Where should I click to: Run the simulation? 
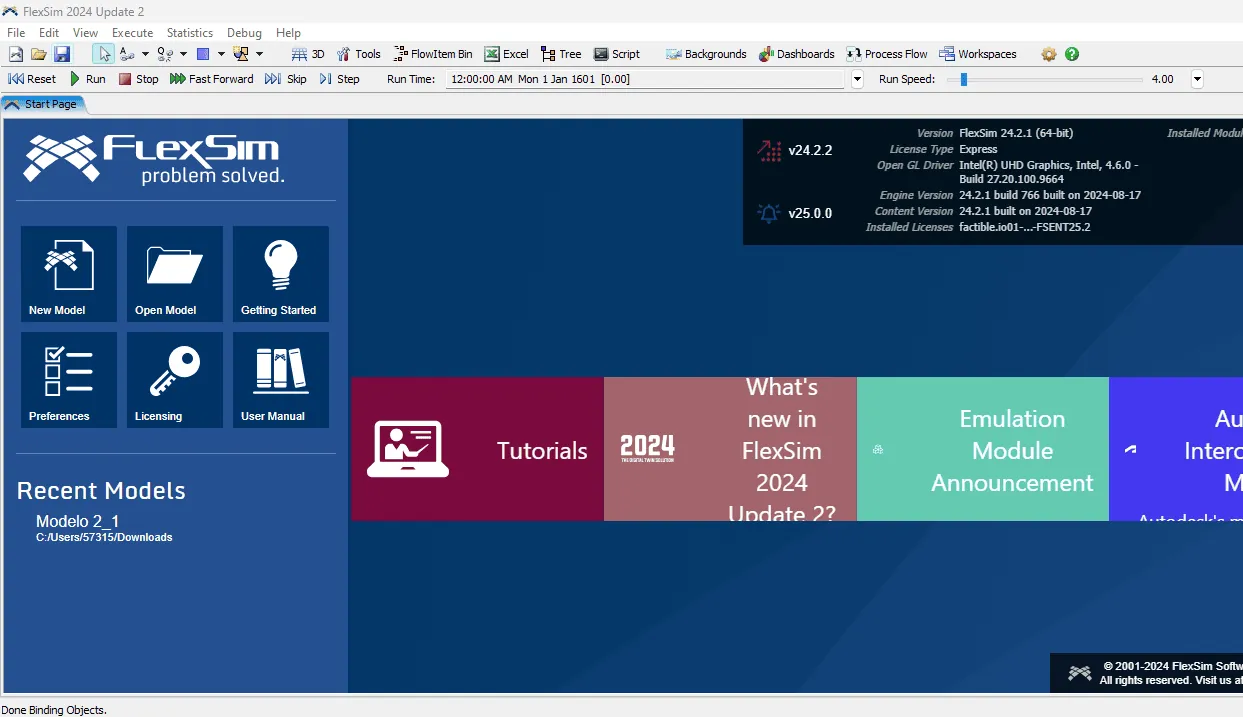coord(88,79)
